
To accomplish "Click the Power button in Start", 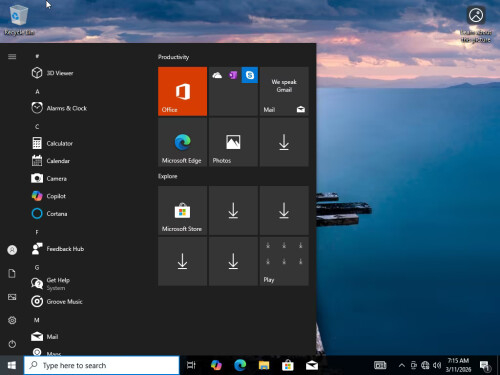I will (12, 344).
